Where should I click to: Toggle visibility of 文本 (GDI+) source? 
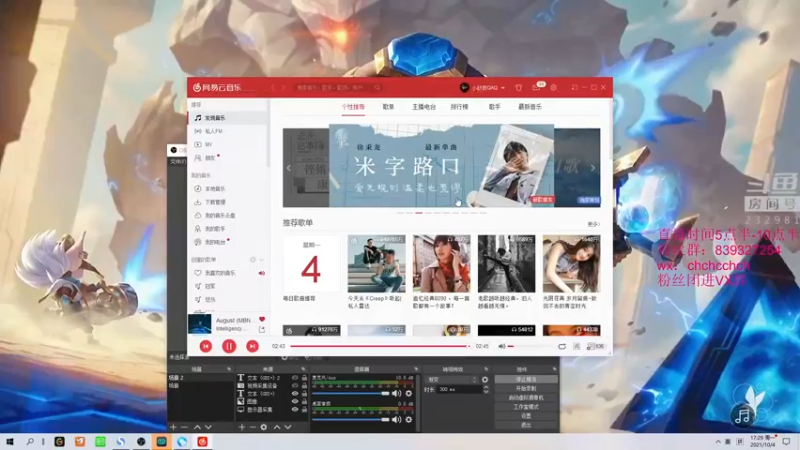point(295,394)
